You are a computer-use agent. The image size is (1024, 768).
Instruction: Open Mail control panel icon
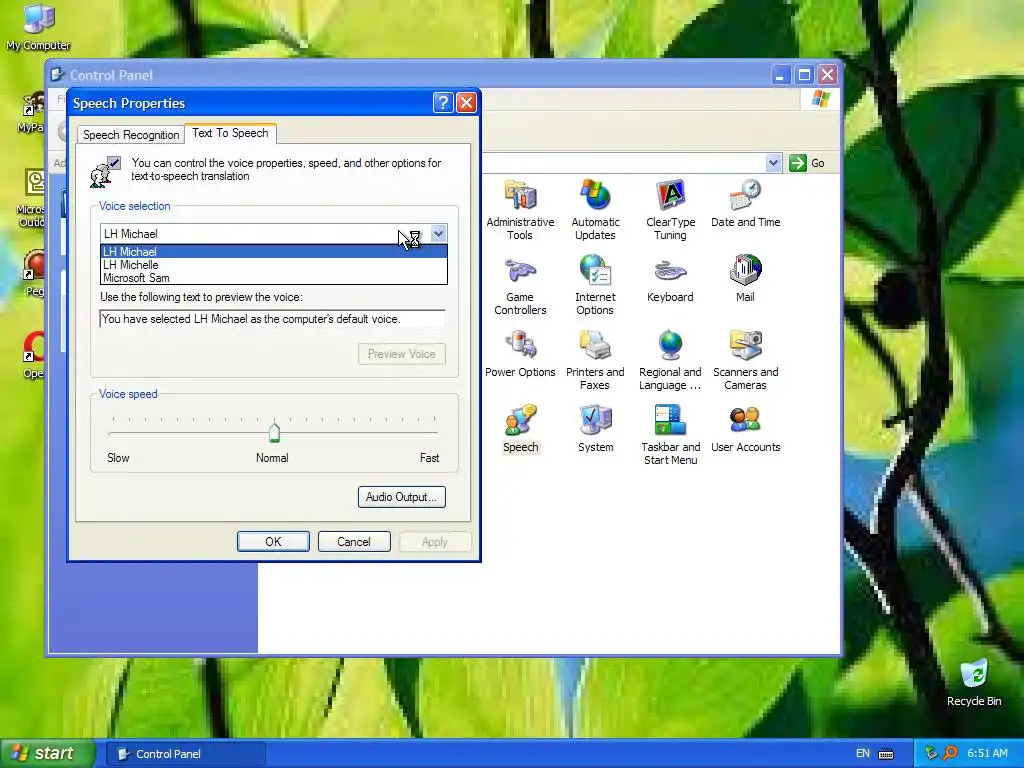(x=745, y=279)
